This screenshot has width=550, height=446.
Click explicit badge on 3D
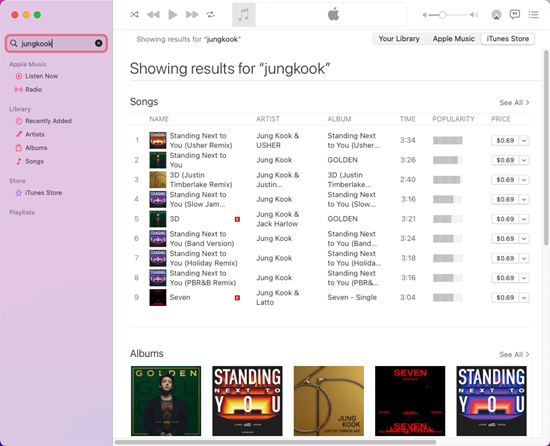[x=237, y=219]
